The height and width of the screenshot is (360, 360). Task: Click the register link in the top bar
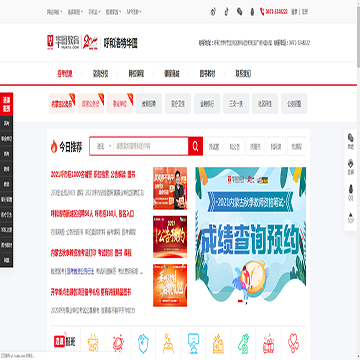coord(305,12)
